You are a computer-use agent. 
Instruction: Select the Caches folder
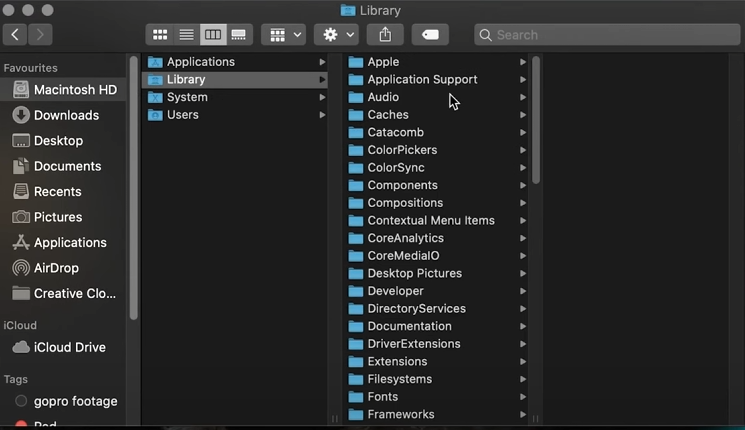coord(436,115)
